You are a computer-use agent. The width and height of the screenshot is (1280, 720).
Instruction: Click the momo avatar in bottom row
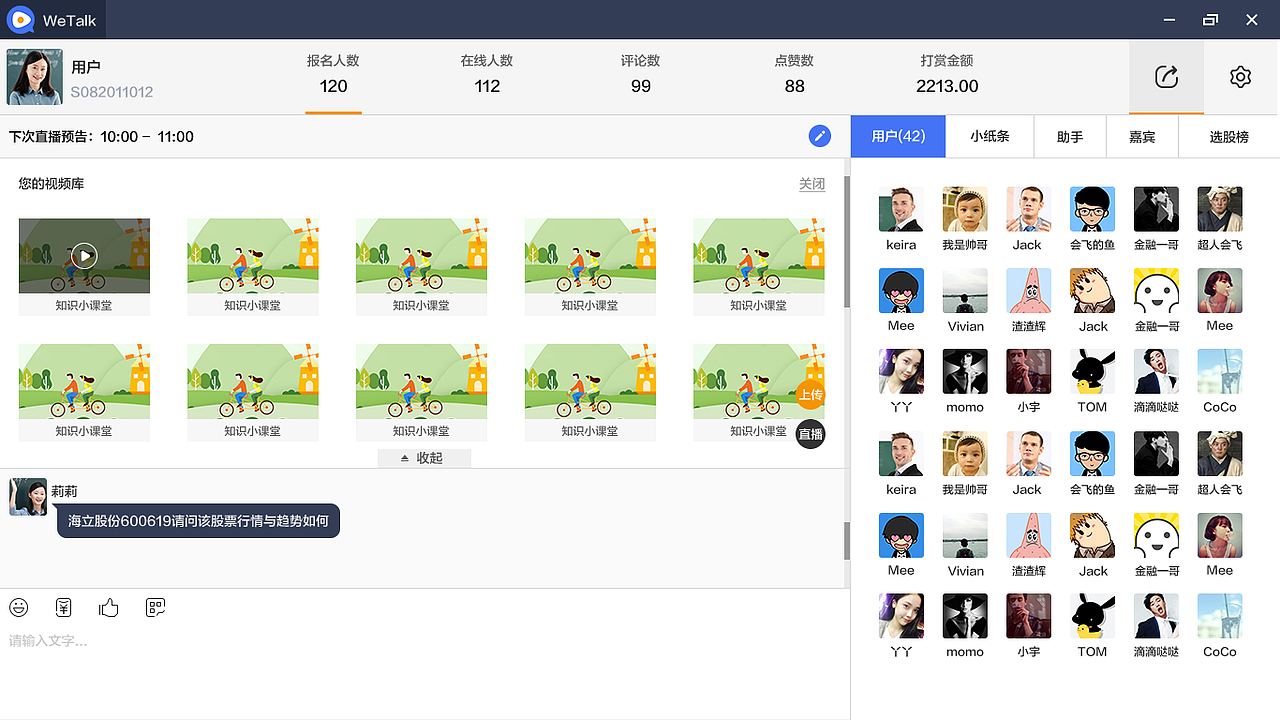[x=965, y=616]
